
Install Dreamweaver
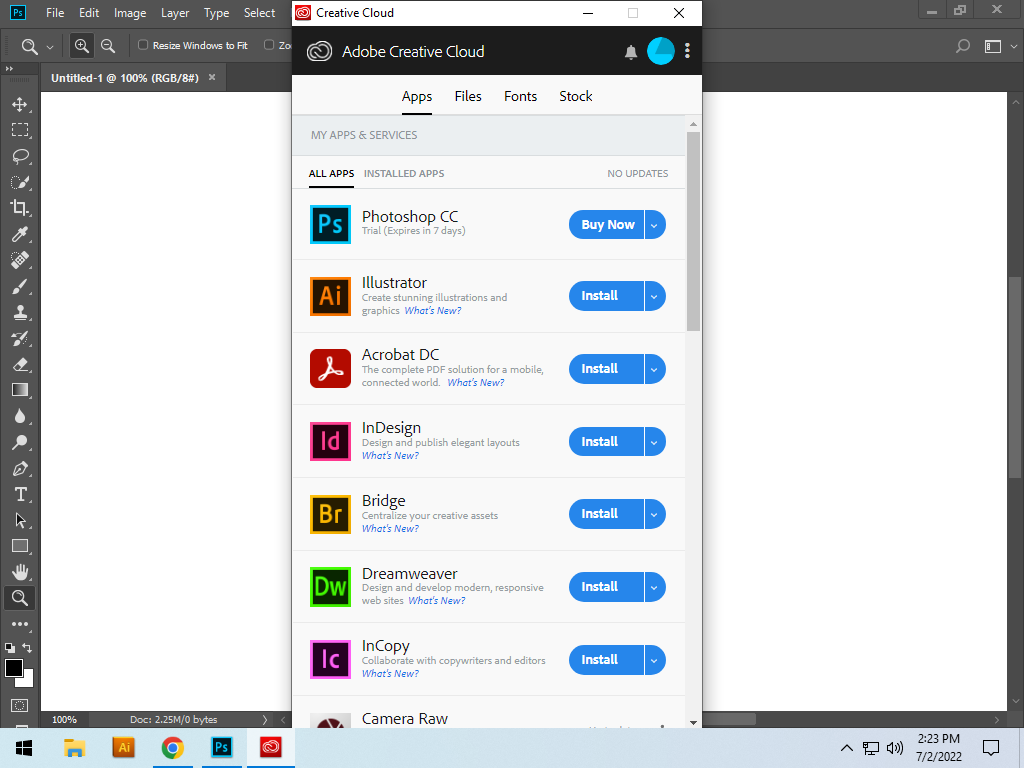pos(605,587)
